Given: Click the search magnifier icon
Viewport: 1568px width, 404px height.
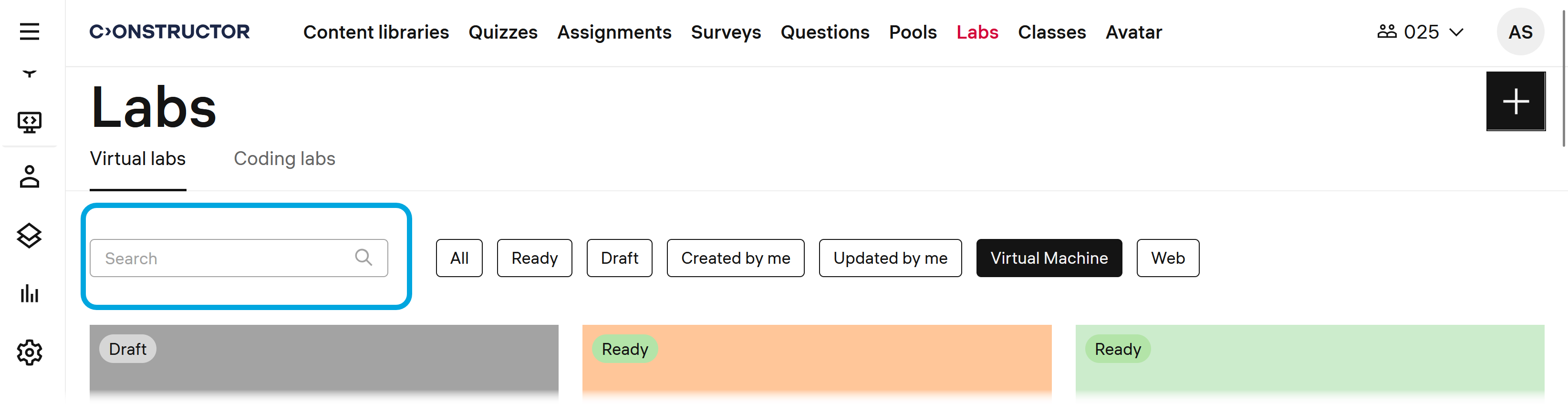Looking at the screenshot, I should 363,258.
